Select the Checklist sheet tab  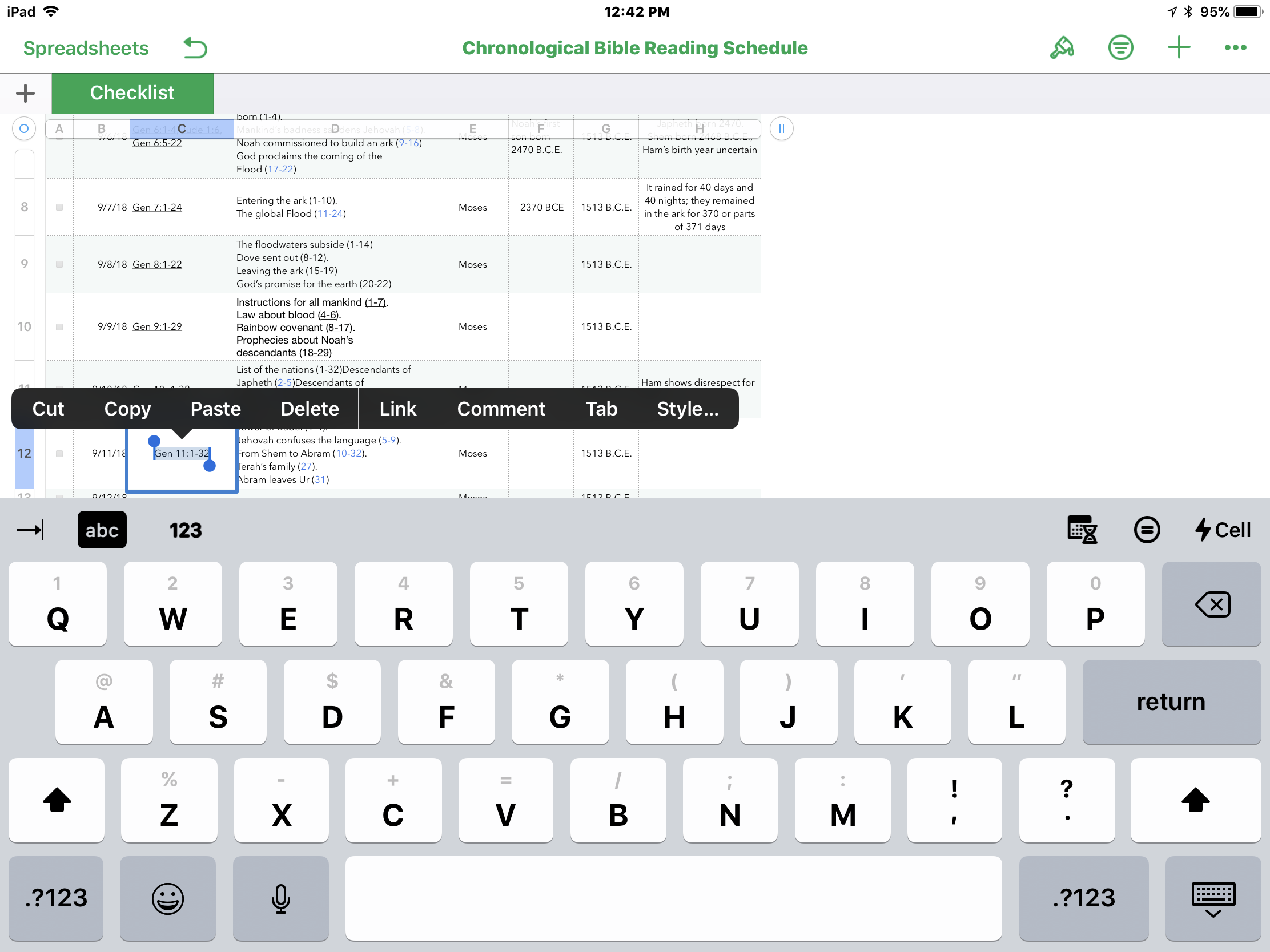tap(132, 93)
